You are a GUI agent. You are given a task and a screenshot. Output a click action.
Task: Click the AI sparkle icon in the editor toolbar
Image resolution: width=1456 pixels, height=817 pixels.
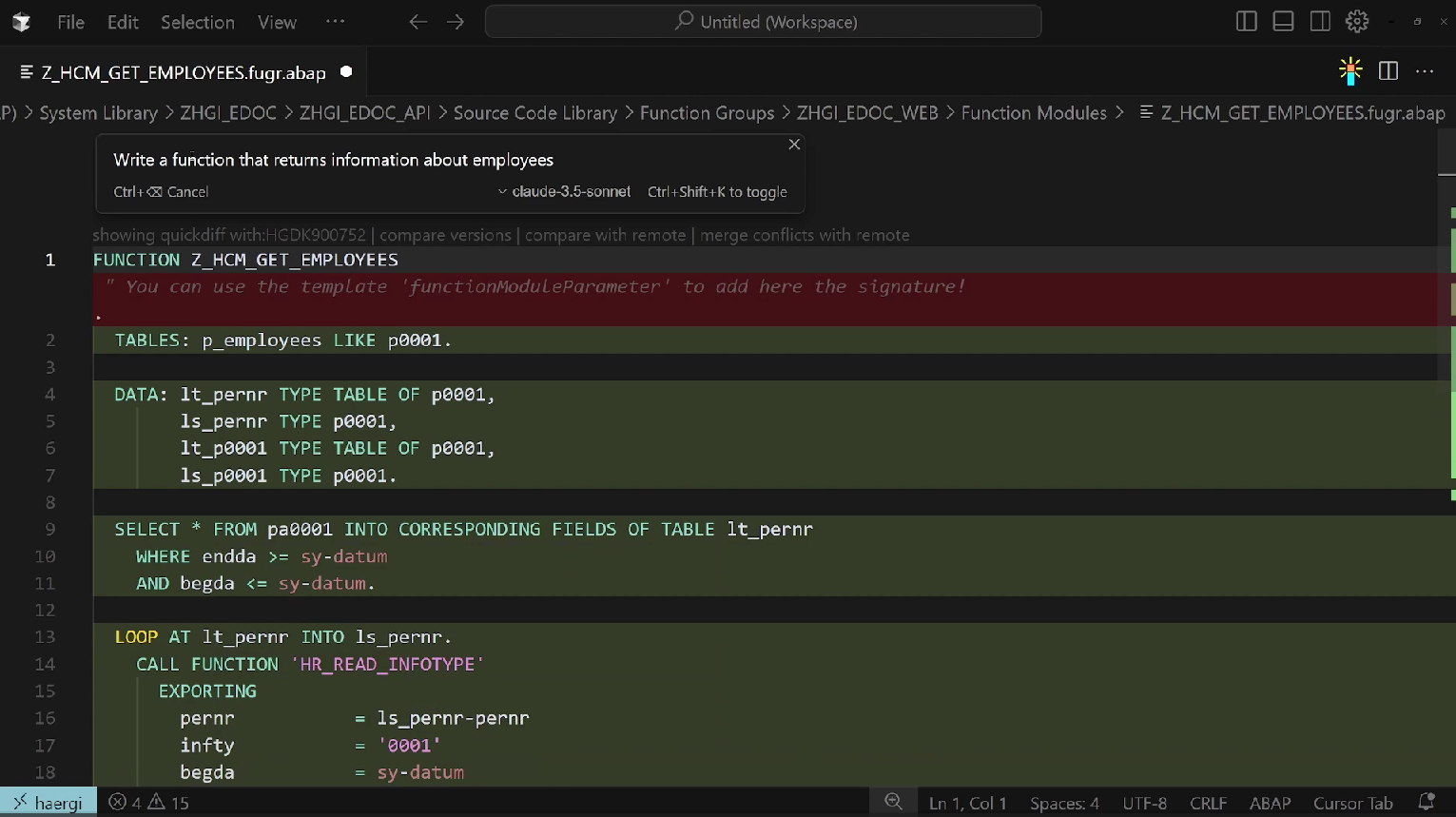1350,71
